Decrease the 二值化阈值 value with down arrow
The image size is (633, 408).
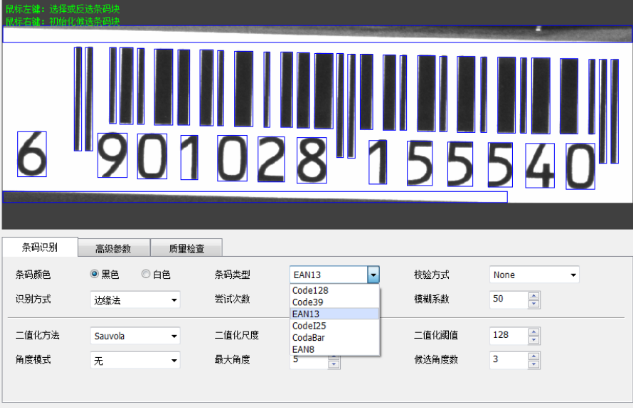[x=534, y=340]
